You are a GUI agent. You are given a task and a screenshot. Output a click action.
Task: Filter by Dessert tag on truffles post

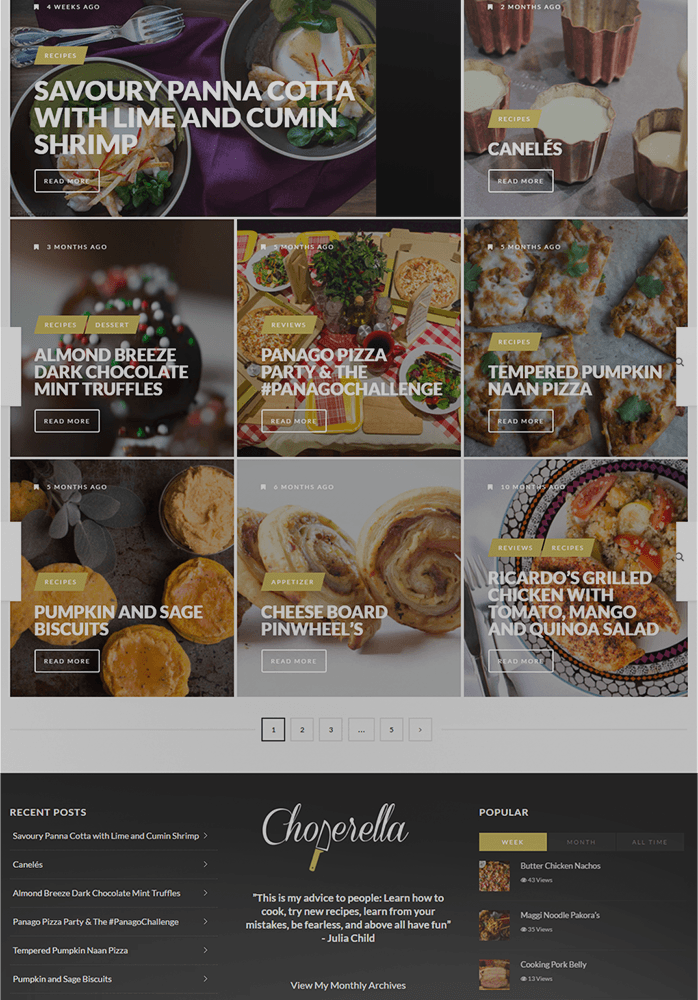(x=112, y=325)
